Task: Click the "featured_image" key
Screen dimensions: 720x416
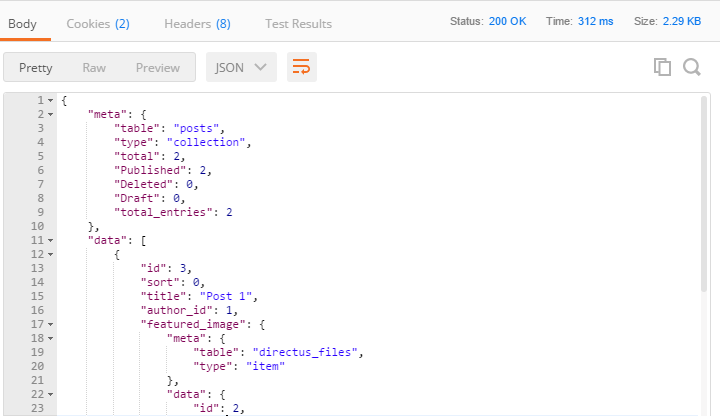Action: click(x=193, y=324)
